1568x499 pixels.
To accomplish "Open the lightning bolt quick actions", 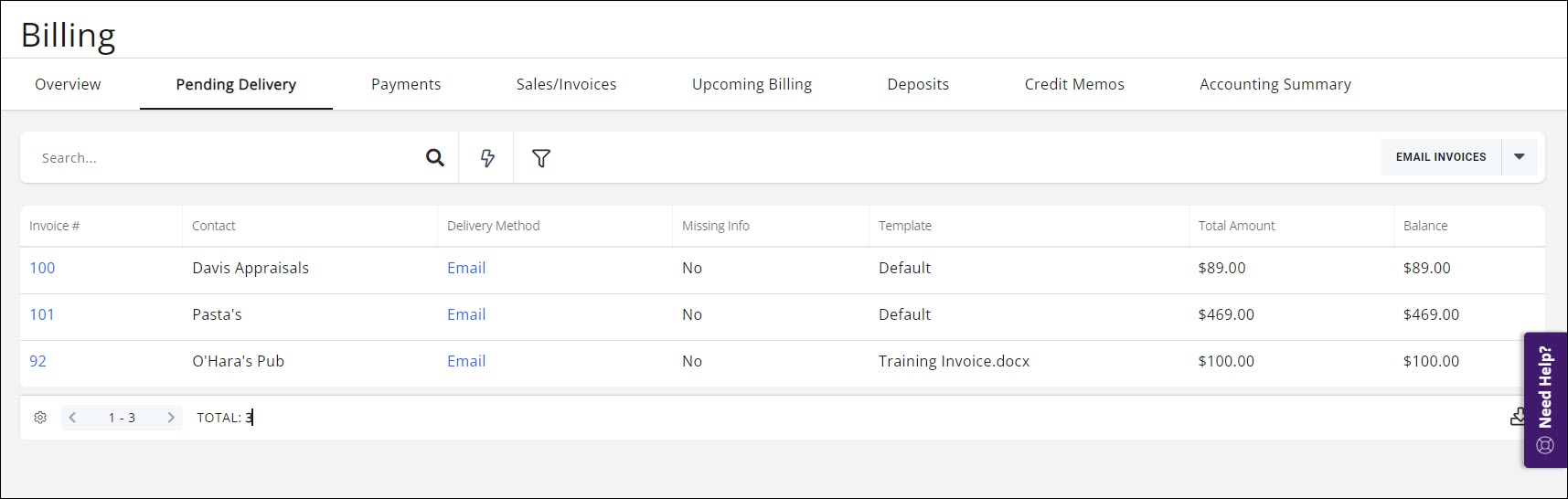I will [487, 158].
